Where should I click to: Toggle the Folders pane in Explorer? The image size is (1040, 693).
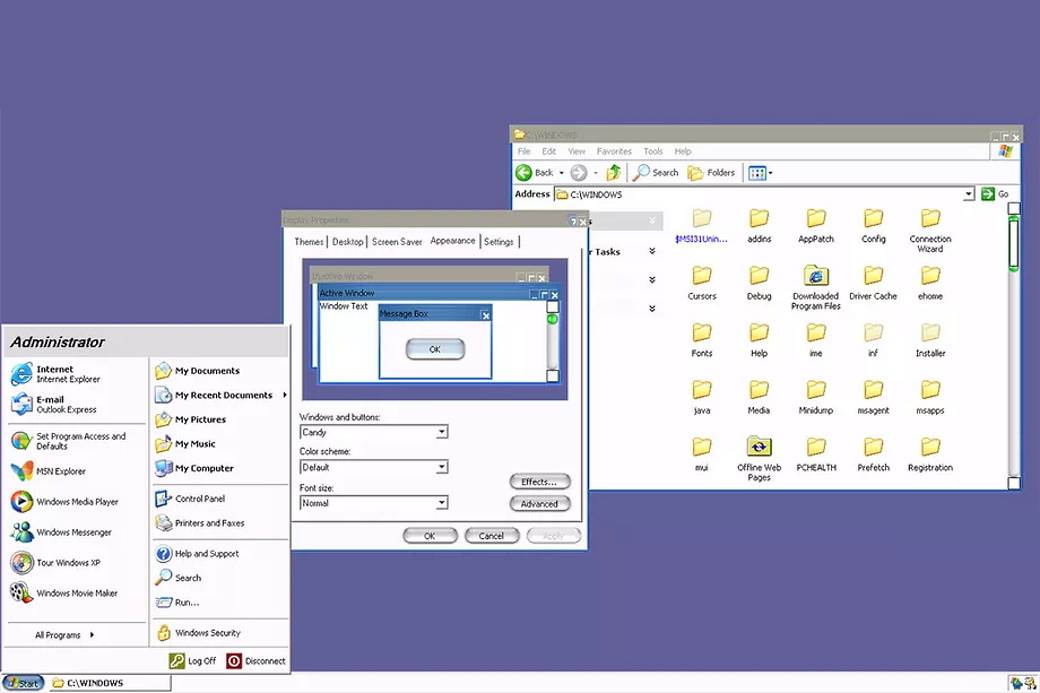(x=711, y=172)
